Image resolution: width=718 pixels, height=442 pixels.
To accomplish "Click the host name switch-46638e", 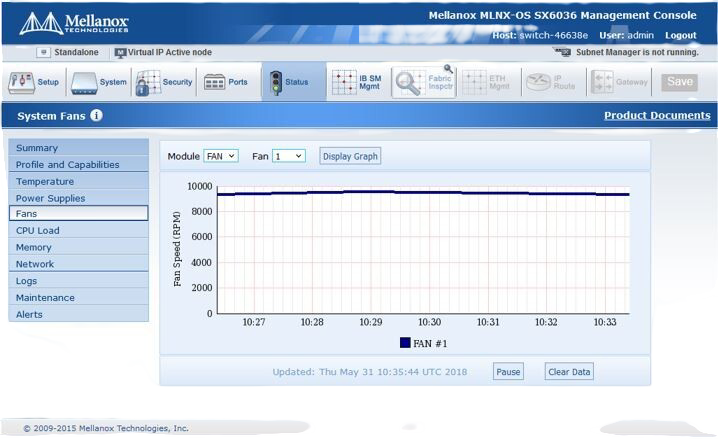I will [x=554, y=35].
